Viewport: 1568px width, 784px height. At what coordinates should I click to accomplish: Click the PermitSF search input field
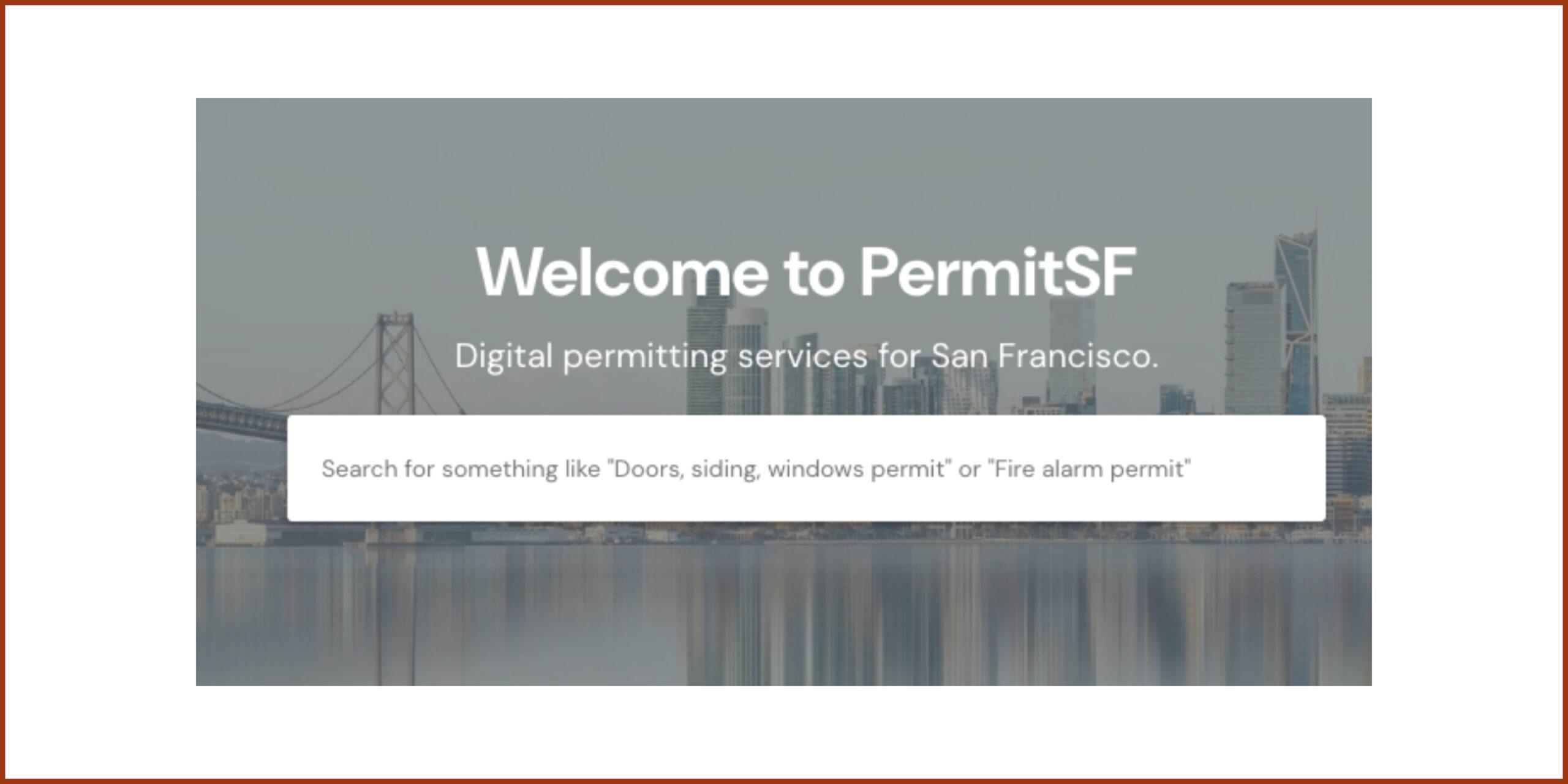pyautogui.click(x=806, y=469)
